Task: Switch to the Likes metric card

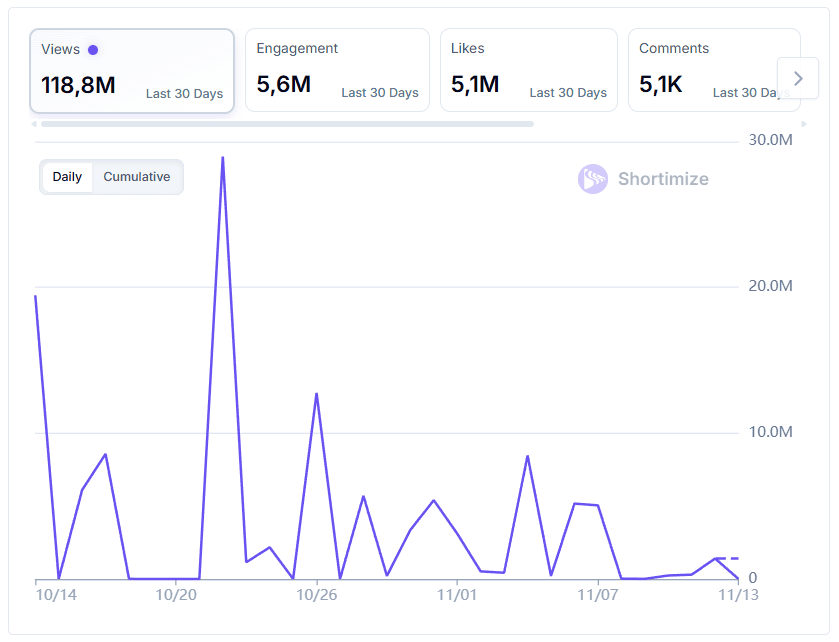Action: 528,70
